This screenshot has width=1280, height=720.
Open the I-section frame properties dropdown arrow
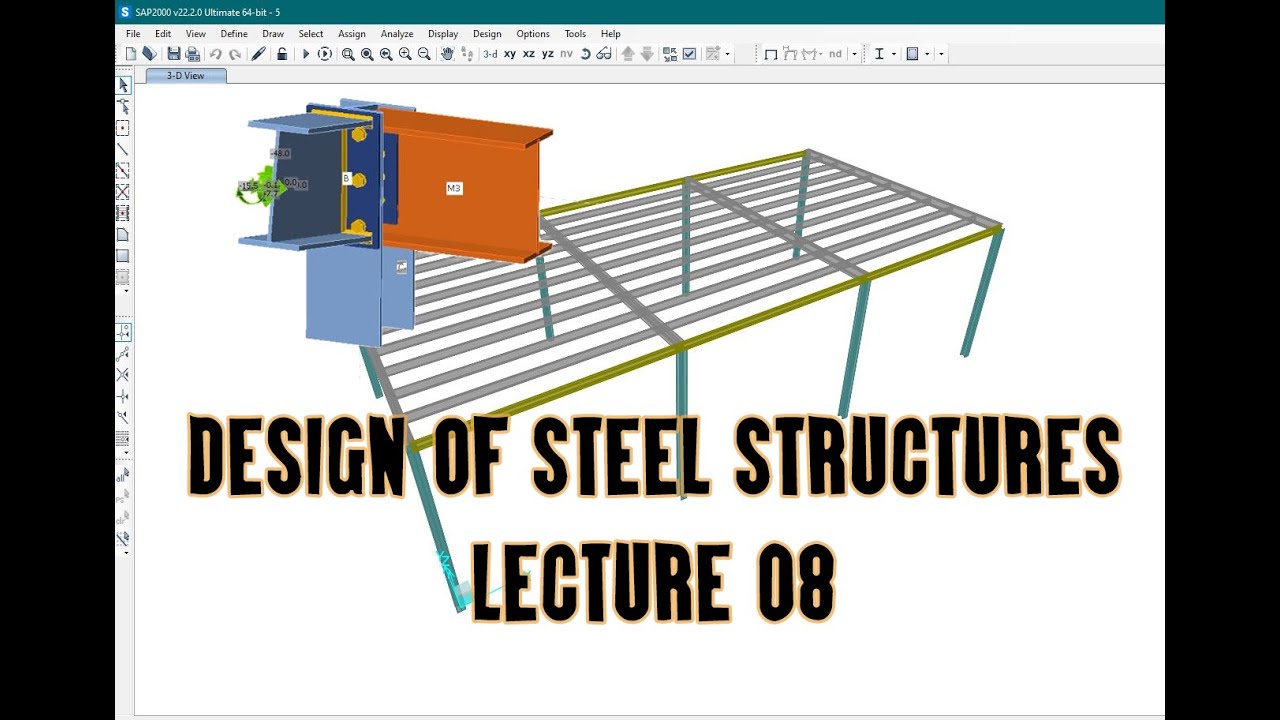[893, 54]
